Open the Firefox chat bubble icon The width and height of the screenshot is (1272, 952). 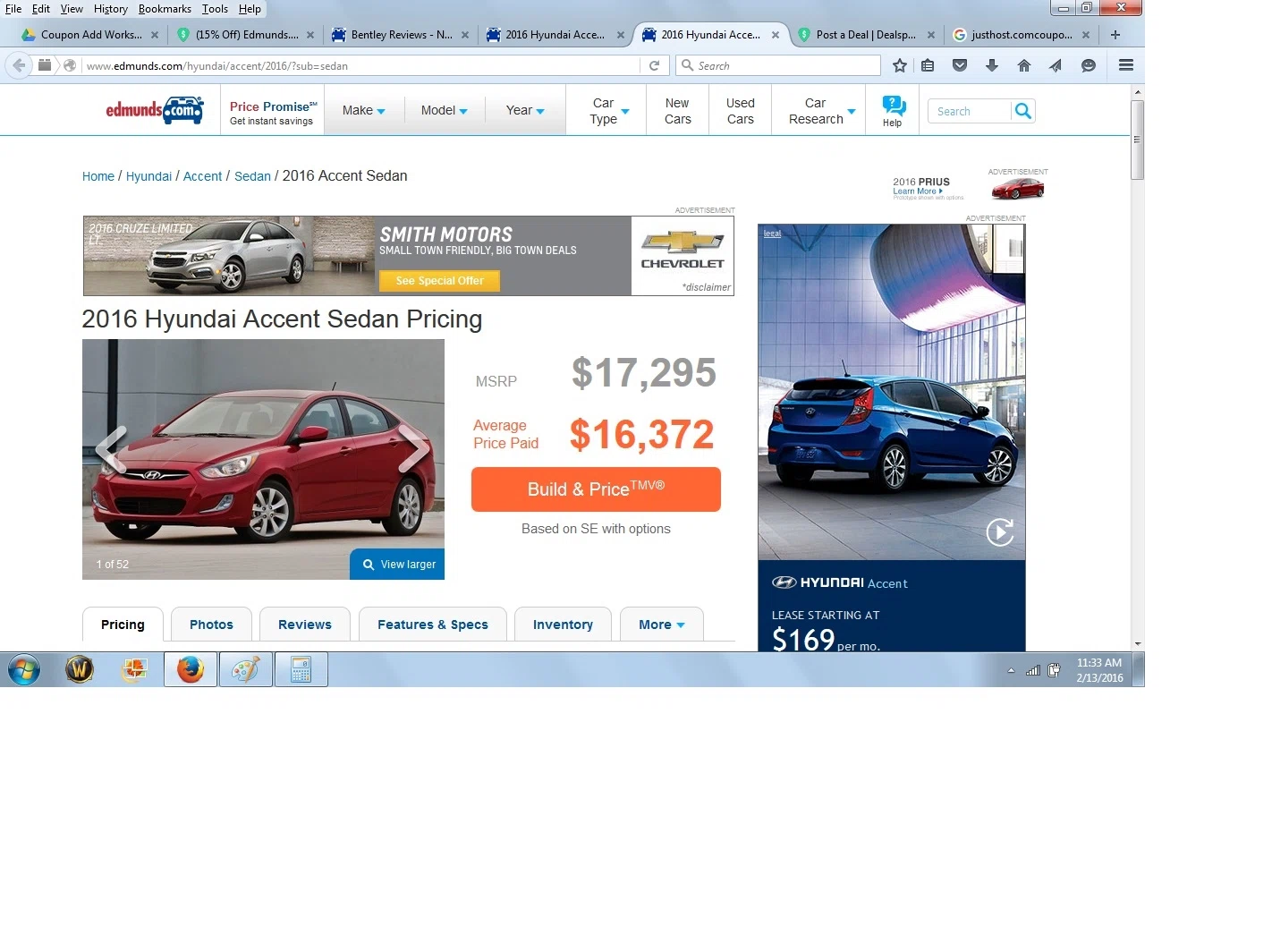pos(1089,65)
